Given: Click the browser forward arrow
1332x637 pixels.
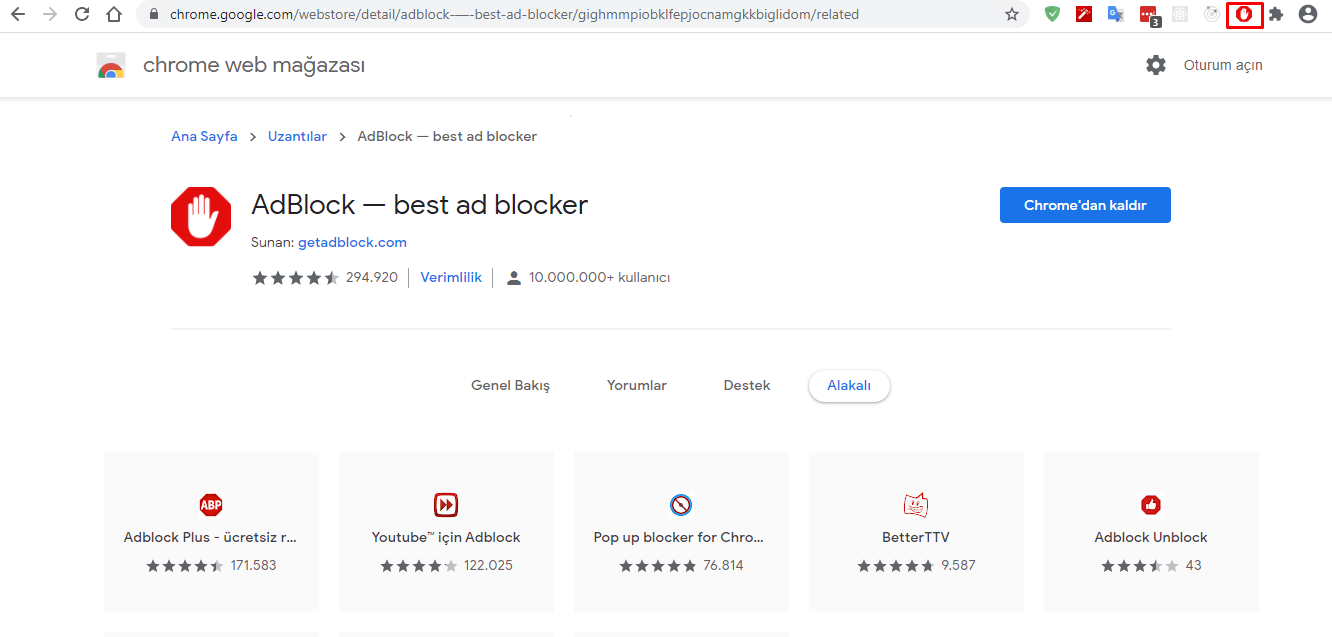Looking at the screenshot, I should coord(50,15).
